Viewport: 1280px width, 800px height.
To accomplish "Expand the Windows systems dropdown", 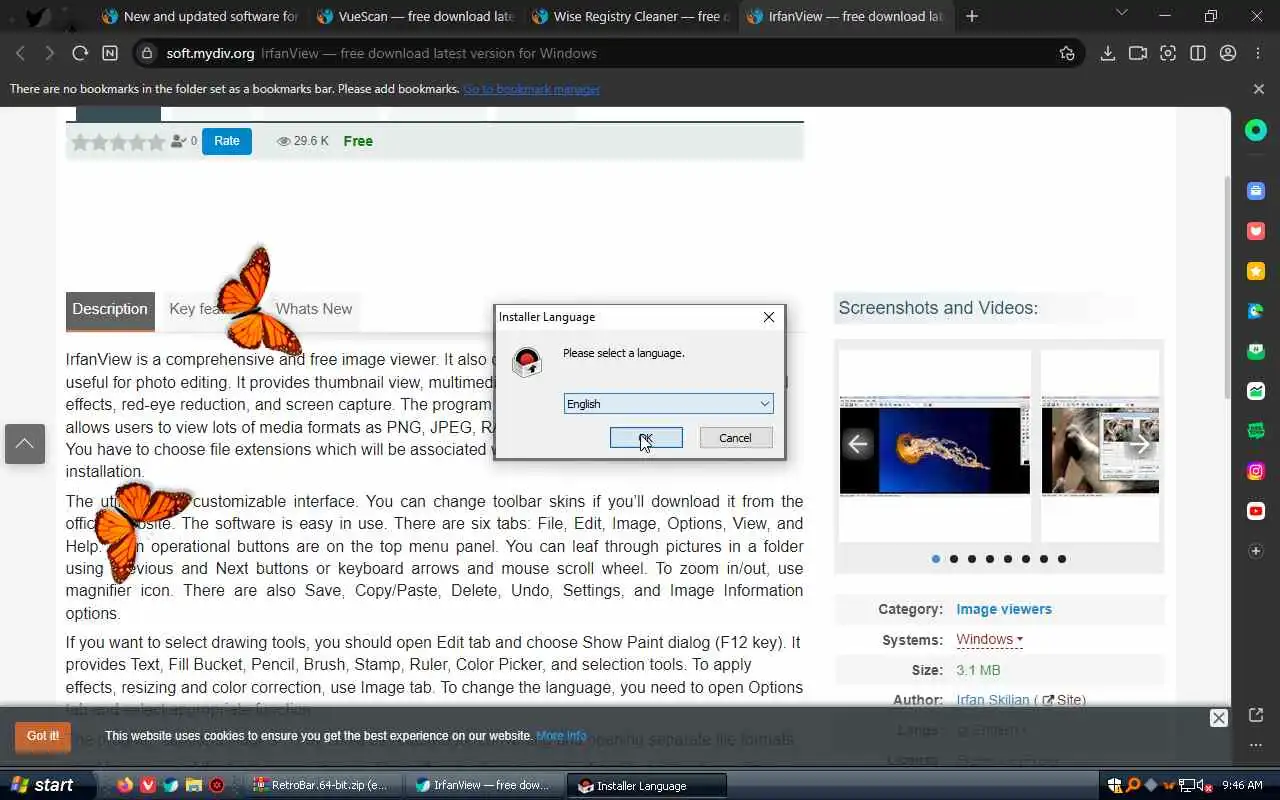I will coord(989,639).
